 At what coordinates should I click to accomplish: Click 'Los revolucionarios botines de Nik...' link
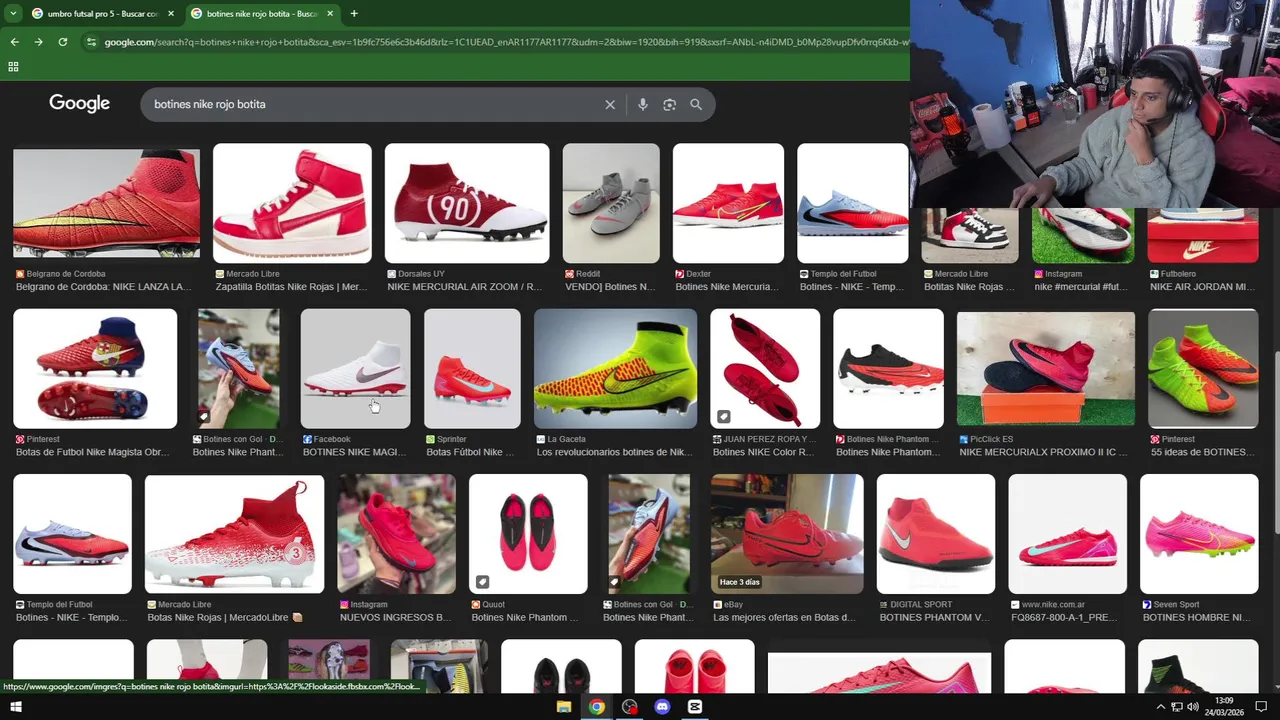tap(614, 452)
